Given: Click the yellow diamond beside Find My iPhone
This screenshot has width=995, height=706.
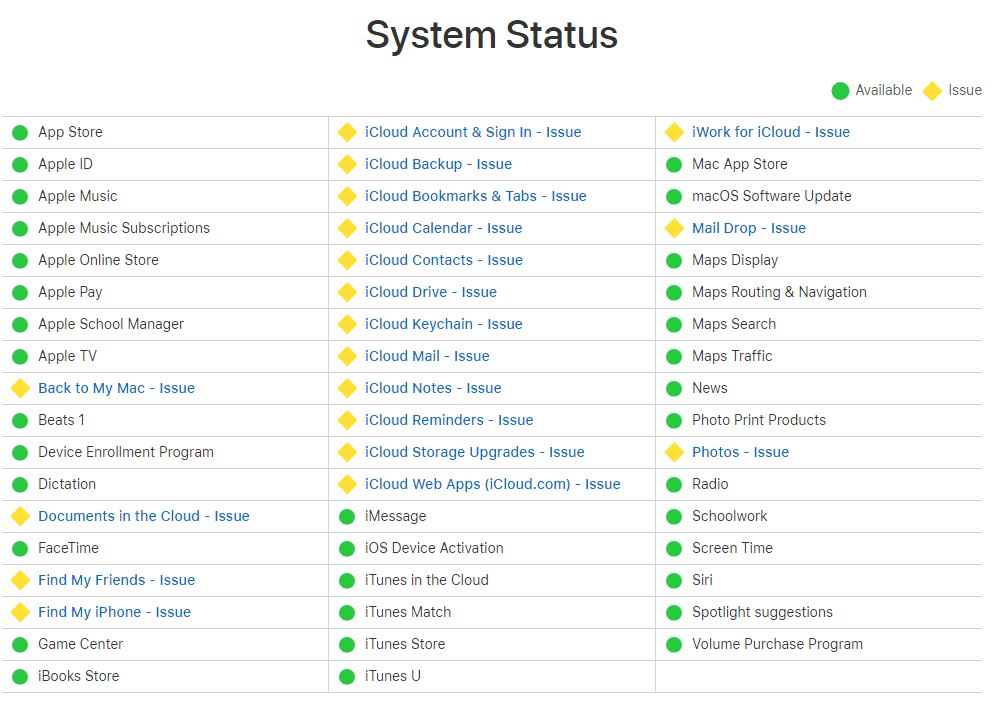Looking at the screenshot, I should pyautogui.click(x=20, y=612).
